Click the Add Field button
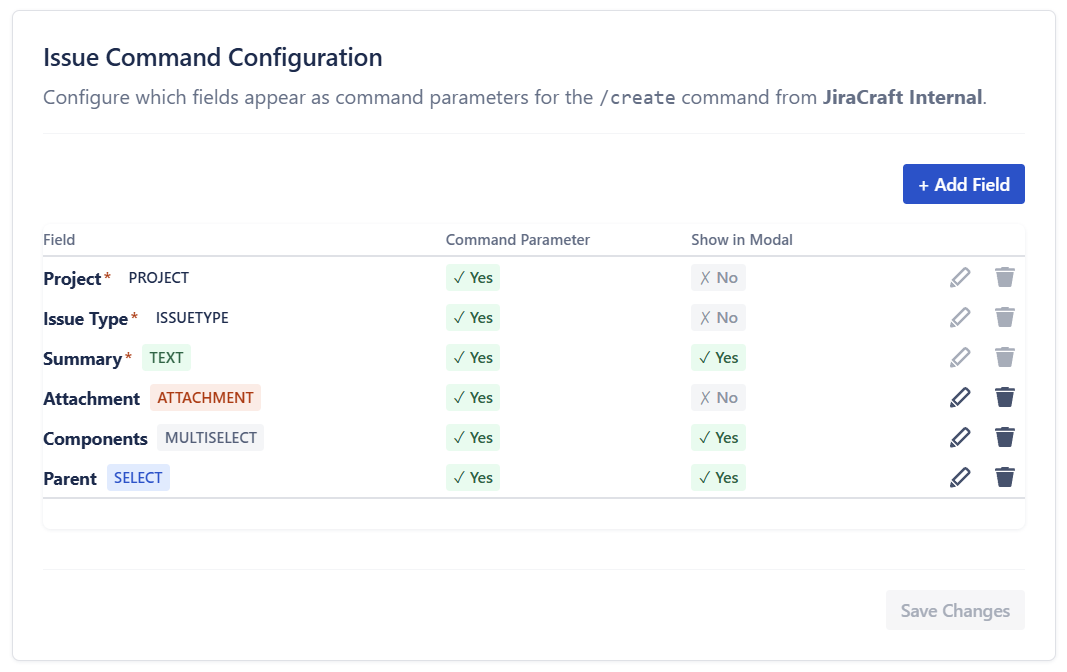 pos(964,184)
